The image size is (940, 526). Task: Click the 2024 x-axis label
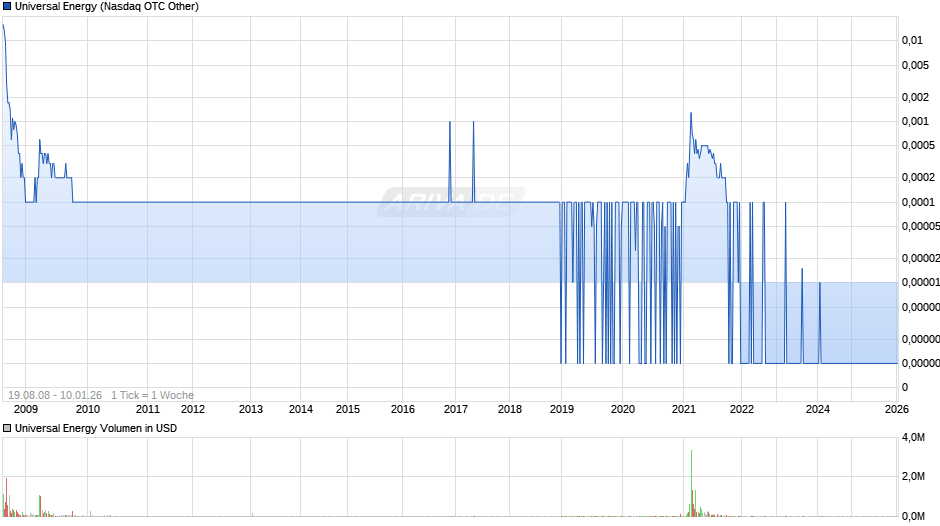pos(818,409)
